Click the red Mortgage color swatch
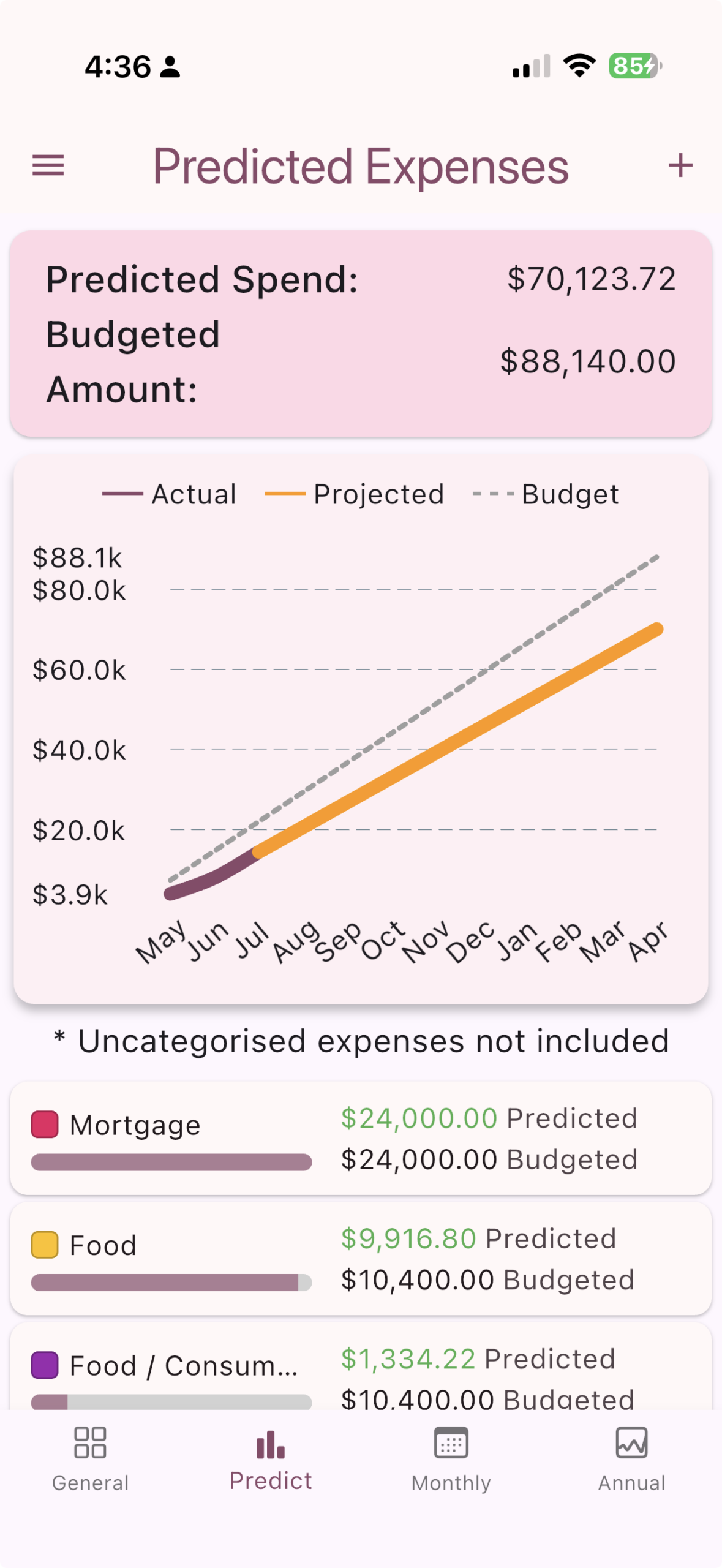This screenshot has height=1568, width=722. pyautogui.click(x=45, y=1125)
